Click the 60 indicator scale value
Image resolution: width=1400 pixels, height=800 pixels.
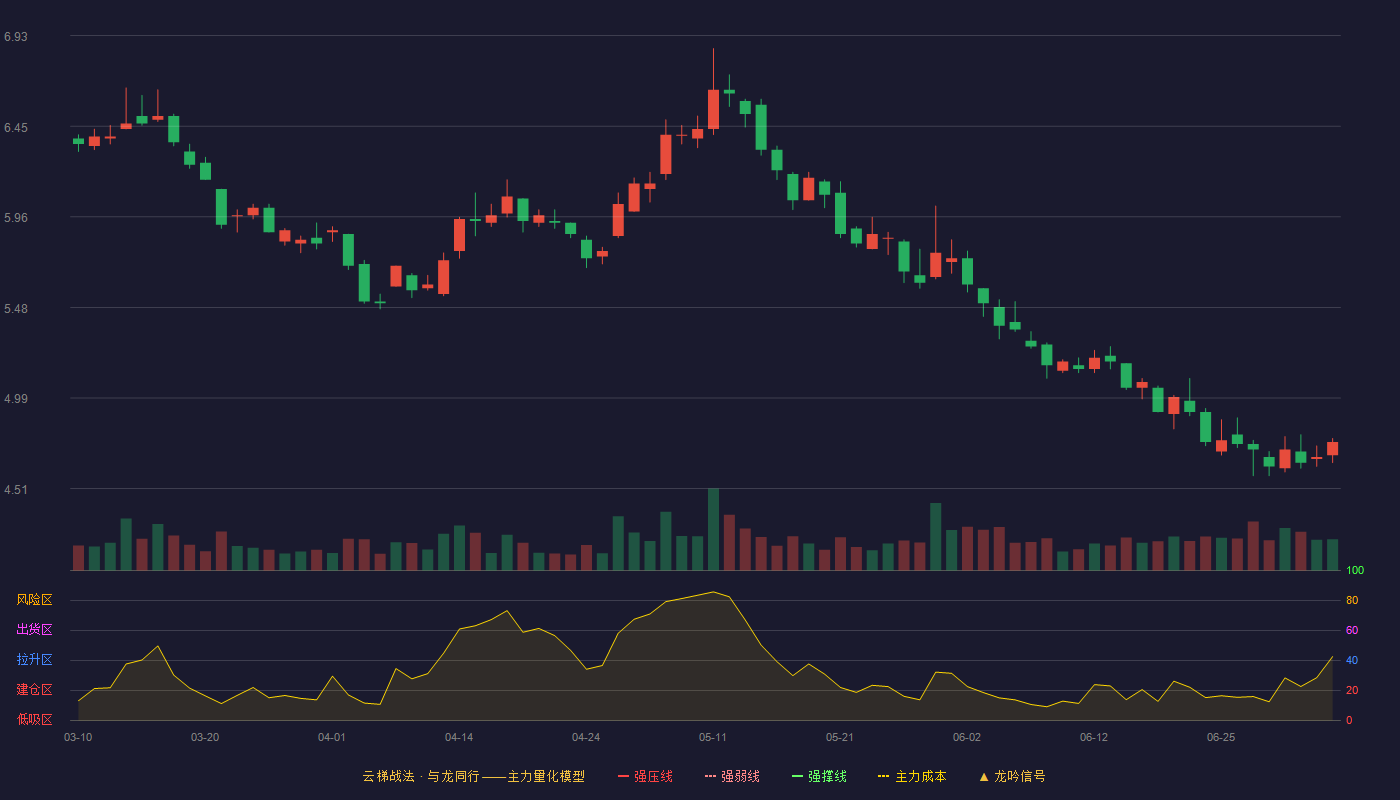(1352, 631)
